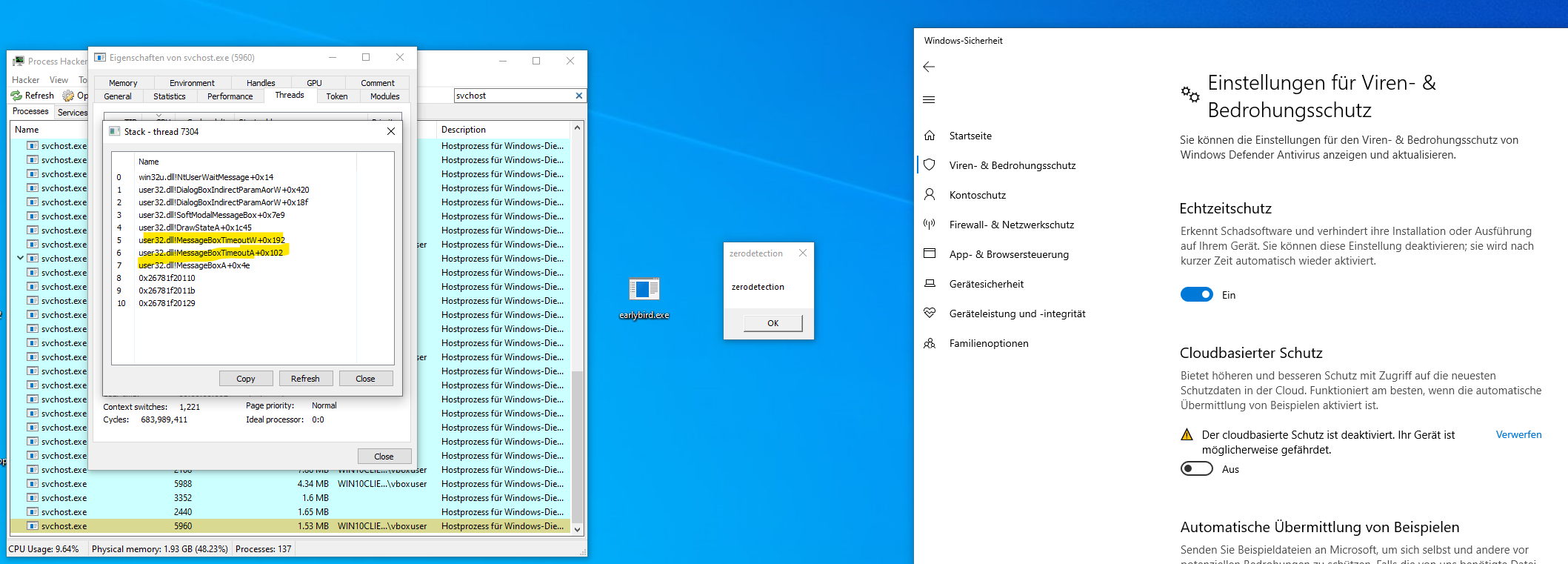Select stack frame 0x26781f20110
Screen dimensions: 1568x564
click(x=167, y=278)
